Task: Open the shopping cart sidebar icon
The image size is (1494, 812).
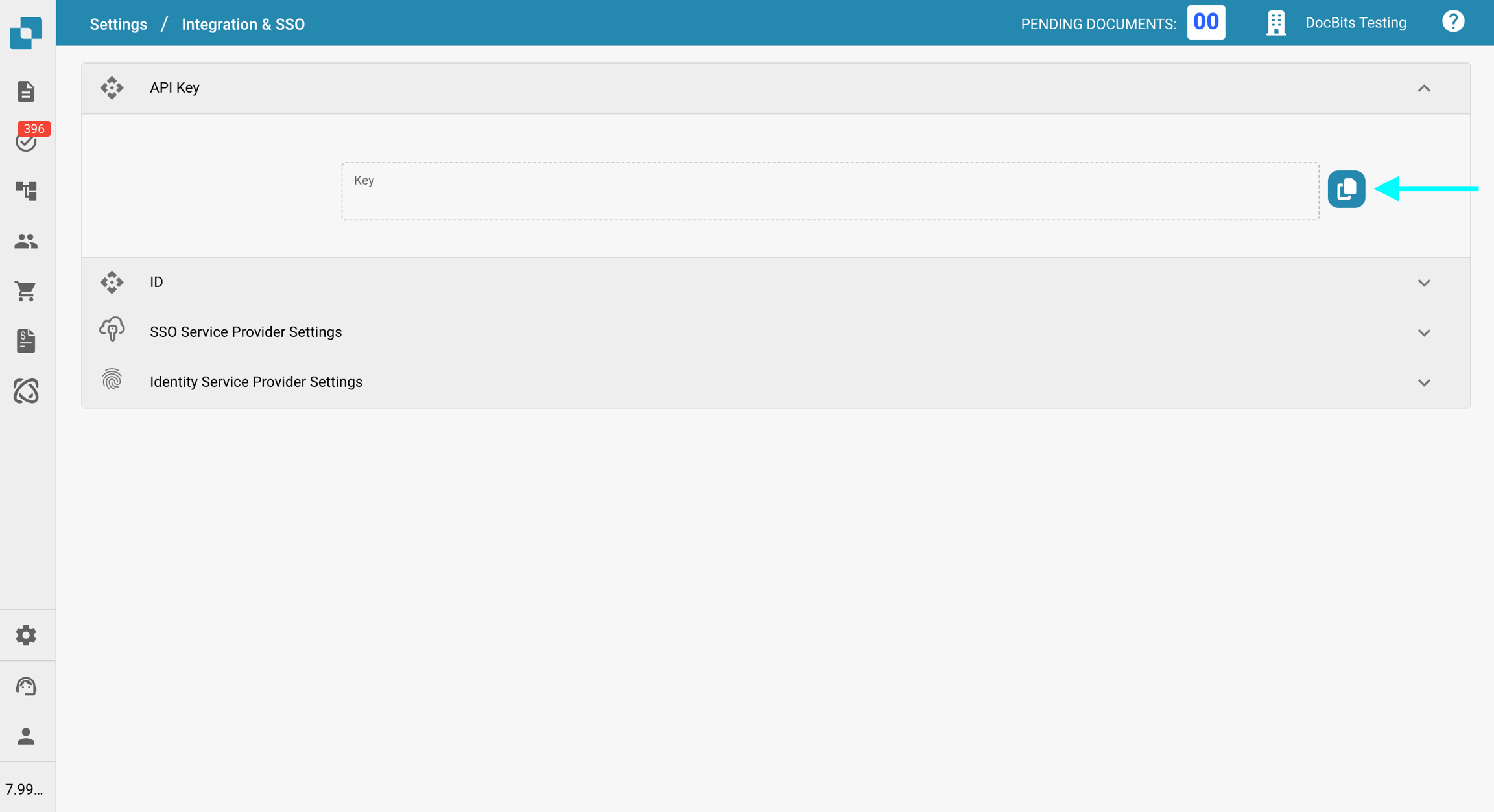Action: [x=26, y=291]
